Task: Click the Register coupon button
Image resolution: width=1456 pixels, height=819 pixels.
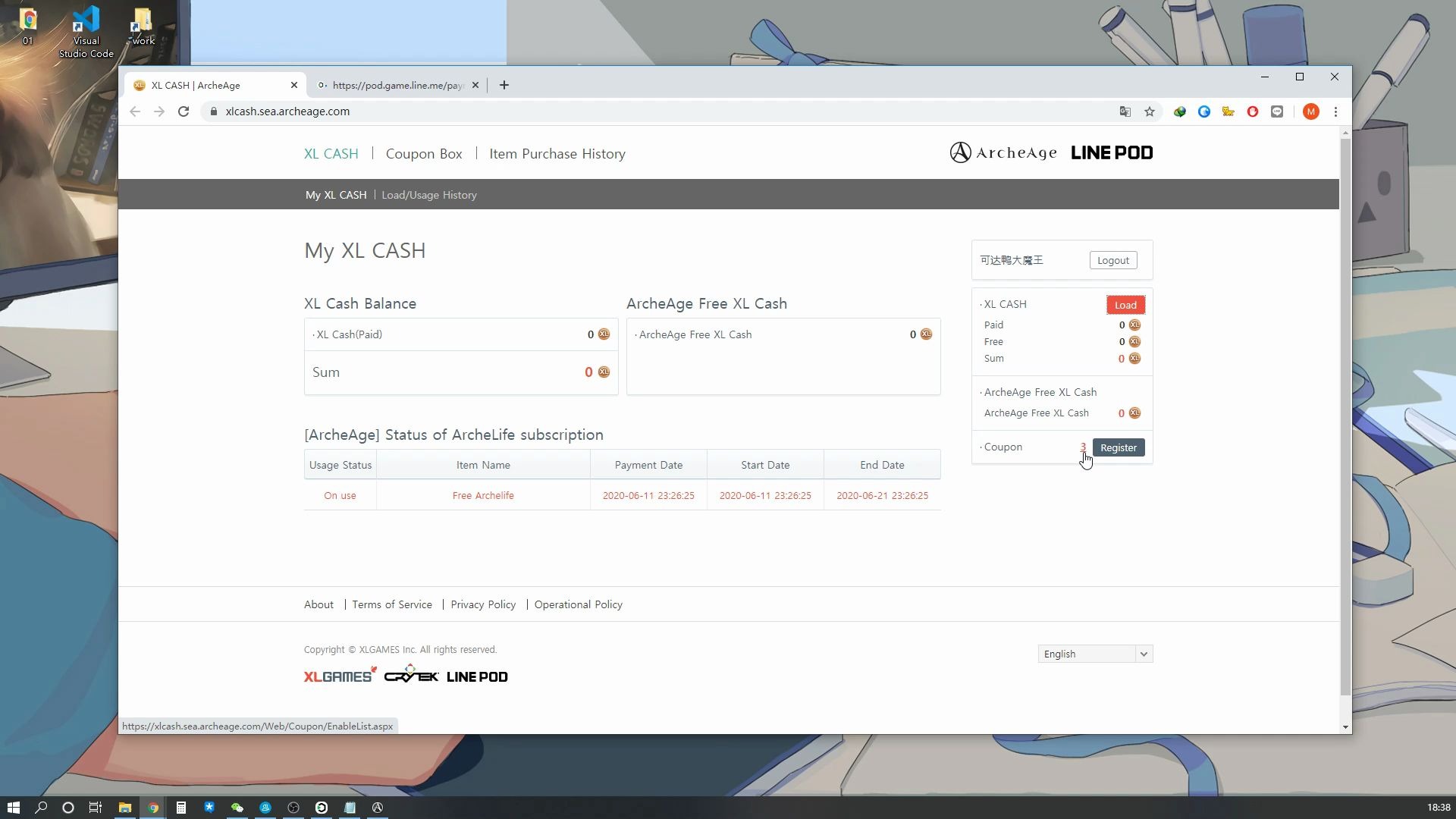Action: click(x=1118, y=447)
